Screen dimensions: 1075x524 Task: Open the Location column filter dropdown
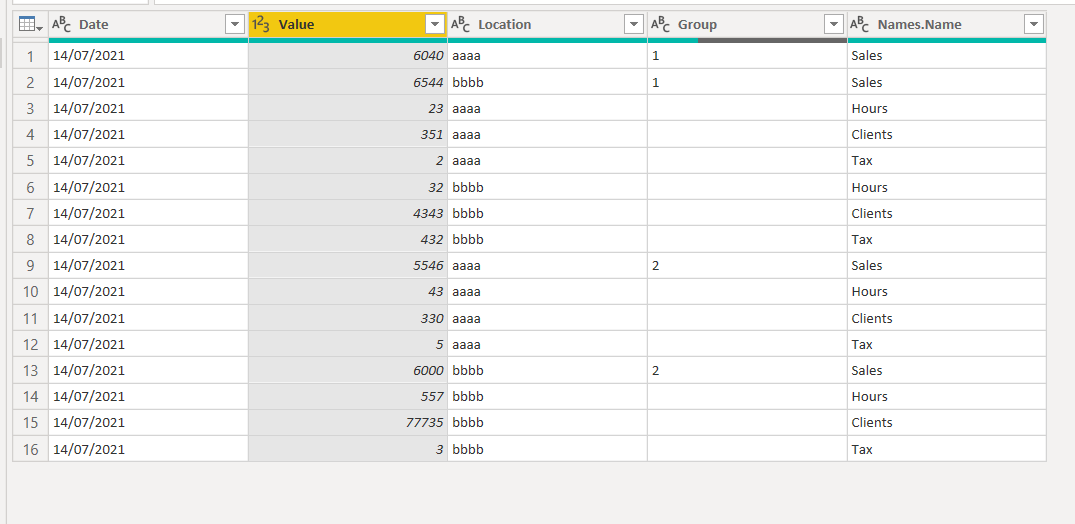(x=634, y=25)
